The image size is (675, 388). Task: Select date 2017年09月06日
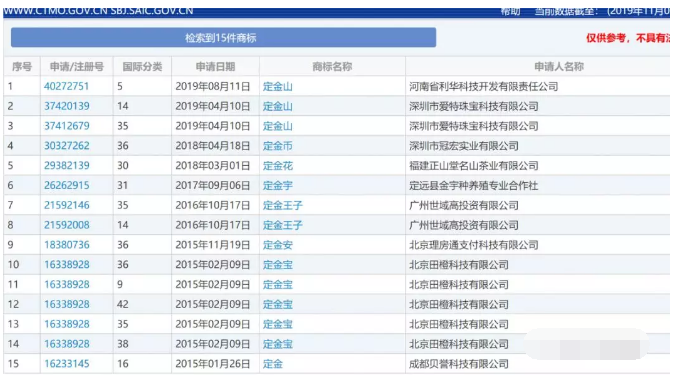(x=213, y=185)
